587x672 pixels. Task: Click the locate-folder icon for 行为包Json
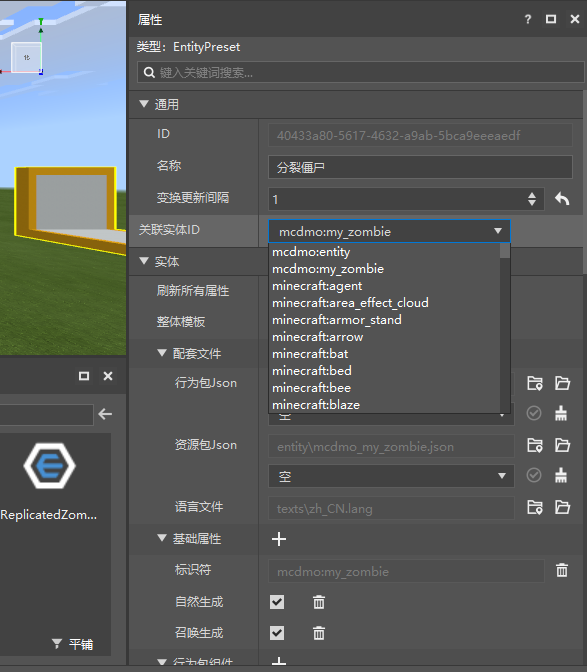(535, 383)
